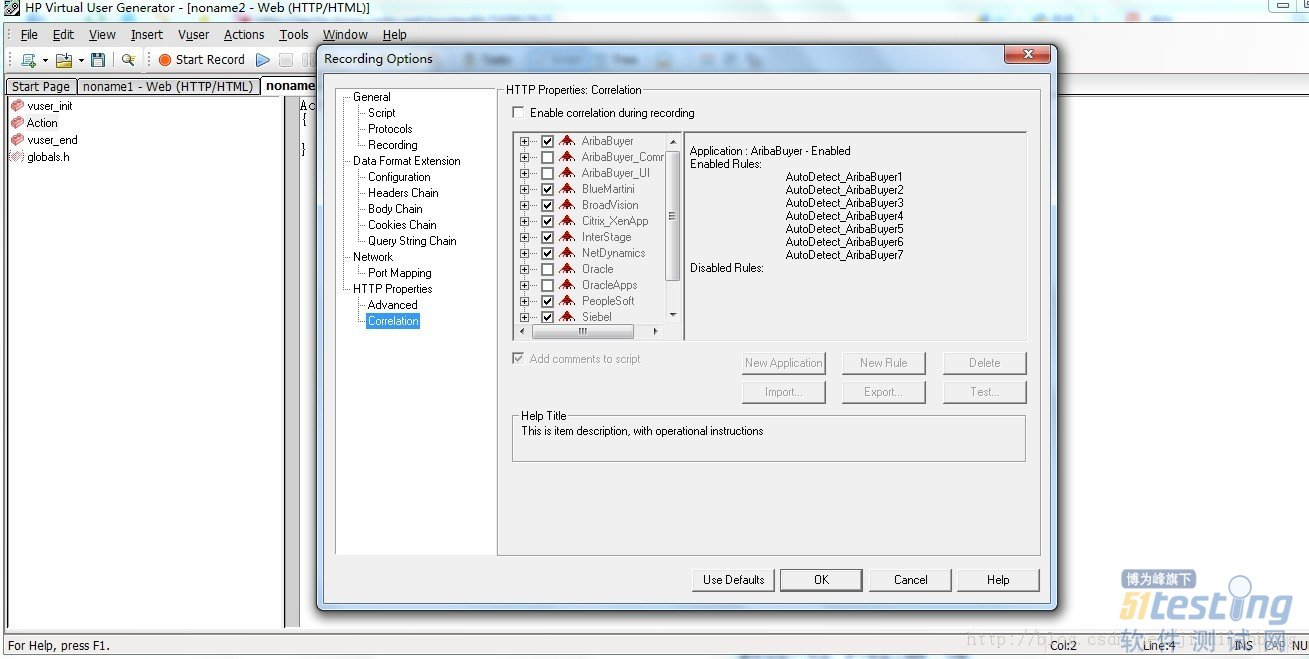Expand the InterStage tree node
1309x659 pixels.
click(x=525, y=237)
